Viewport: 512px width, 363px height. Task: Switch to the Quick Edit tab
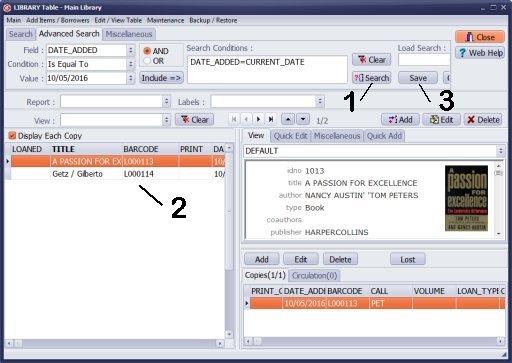(x=290, y=136)
